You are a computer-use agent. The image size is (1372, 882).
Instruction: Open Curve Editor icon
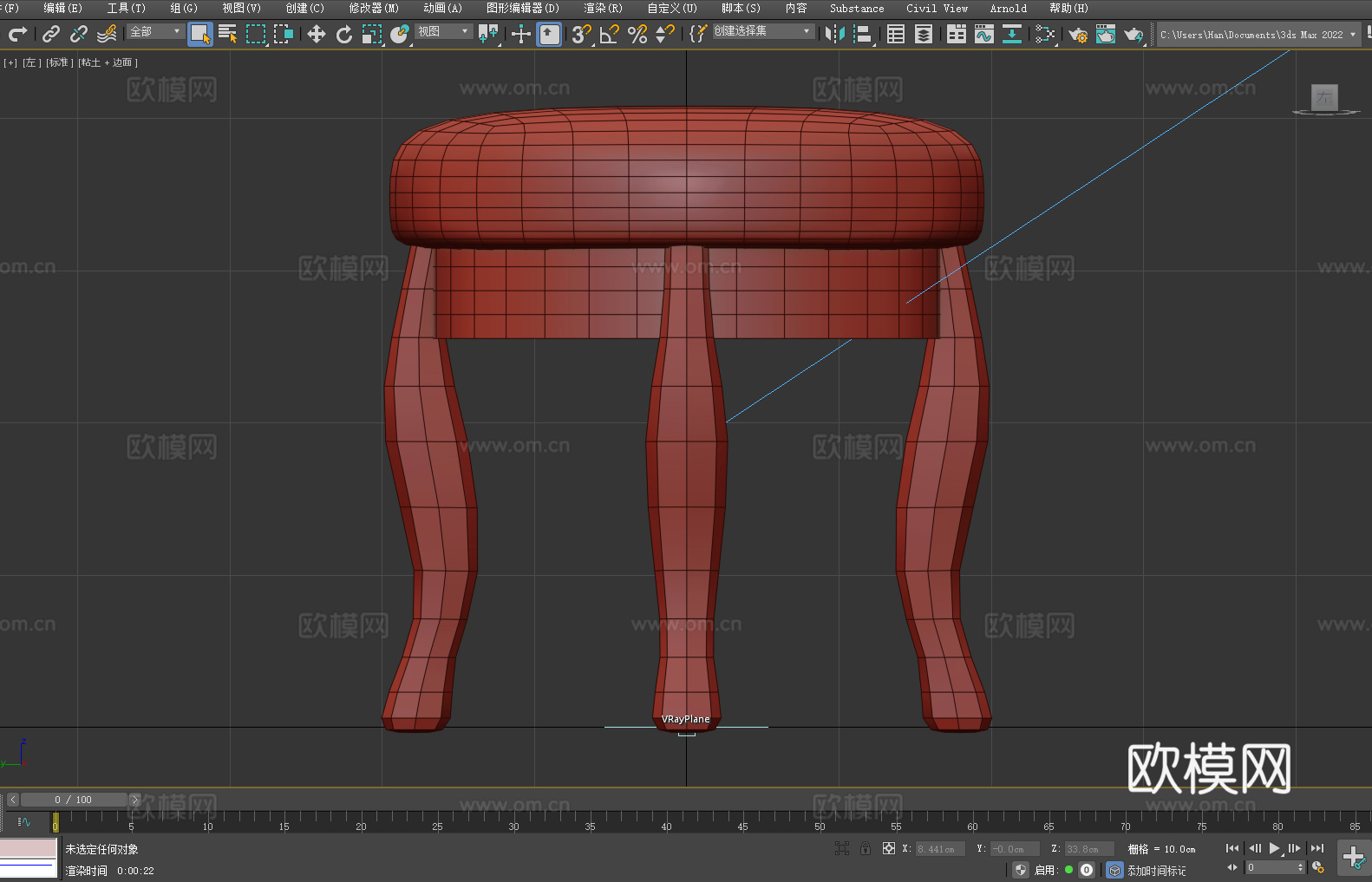pyautogui.click(x=984, y=34)
